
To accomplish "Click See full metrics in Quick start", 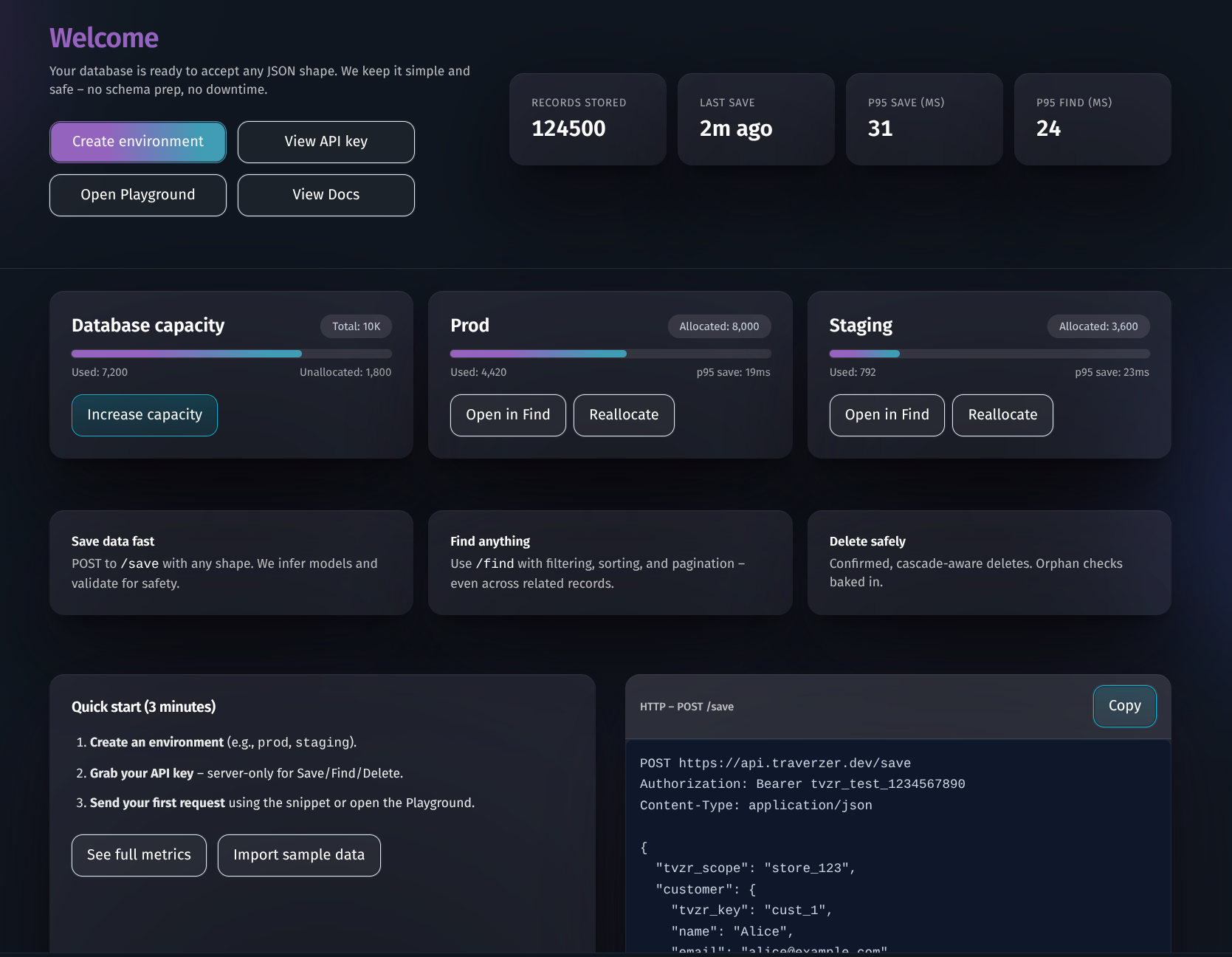I will click(139, 854).
